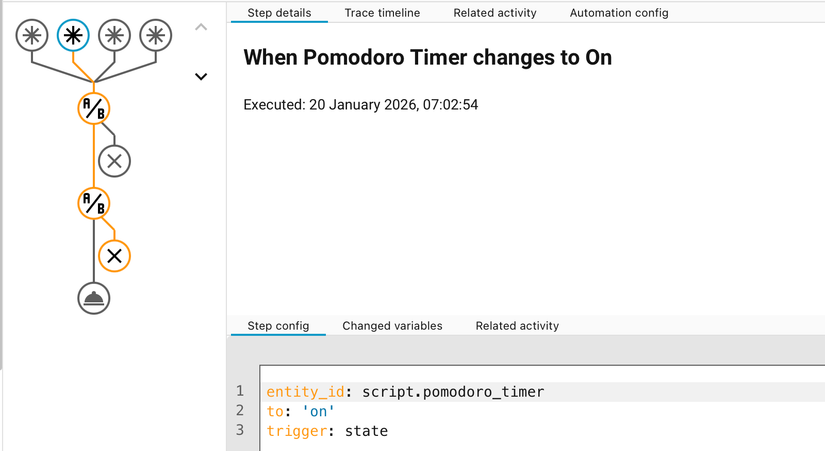Select the bell action node at graph bottom
825x451 pixels.
94,297
